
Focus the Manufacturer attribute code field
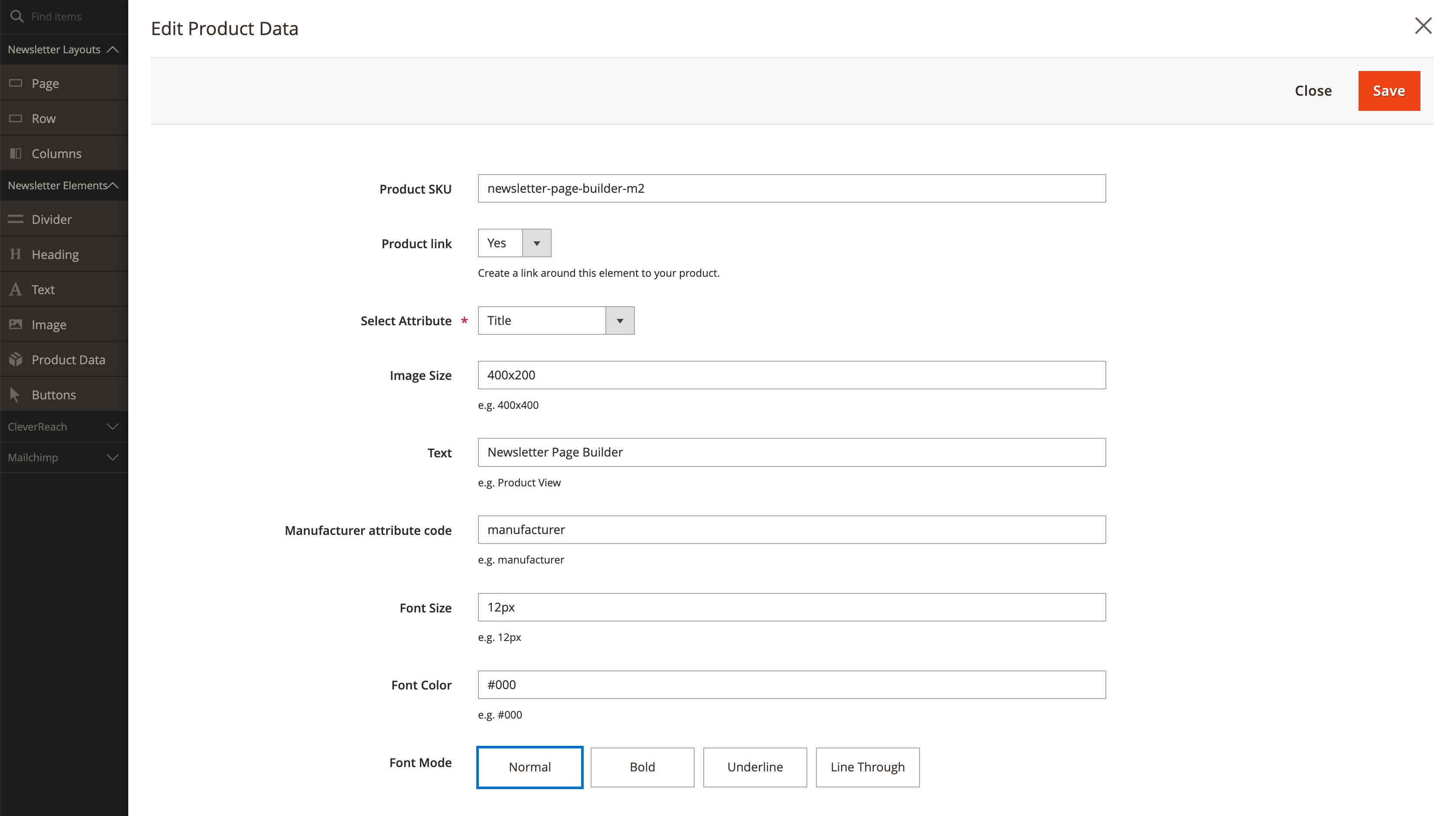pos(791,530)
